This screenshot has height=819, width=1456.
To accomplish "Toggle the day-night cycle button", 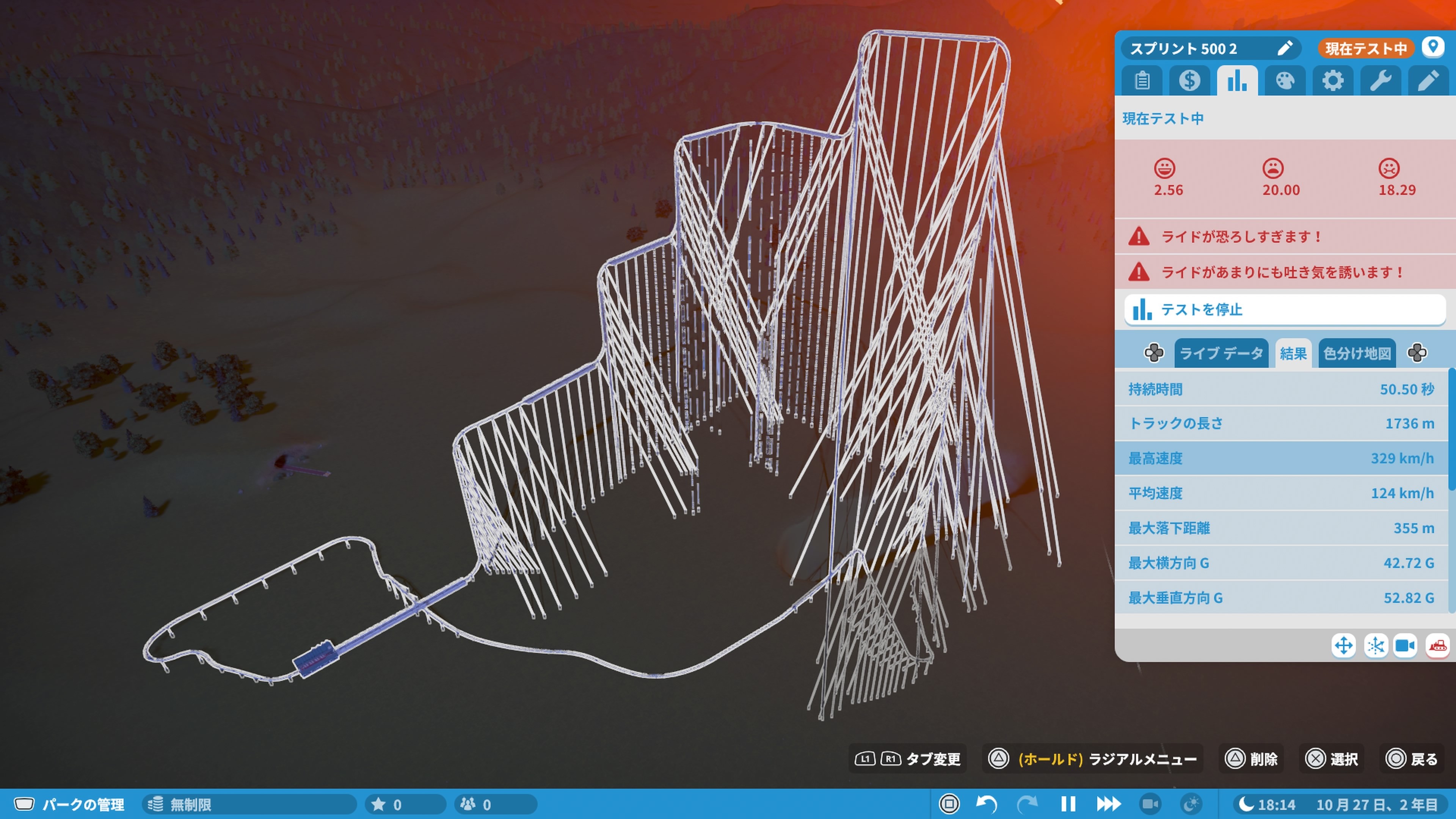I will click(x=1190, y=804).
